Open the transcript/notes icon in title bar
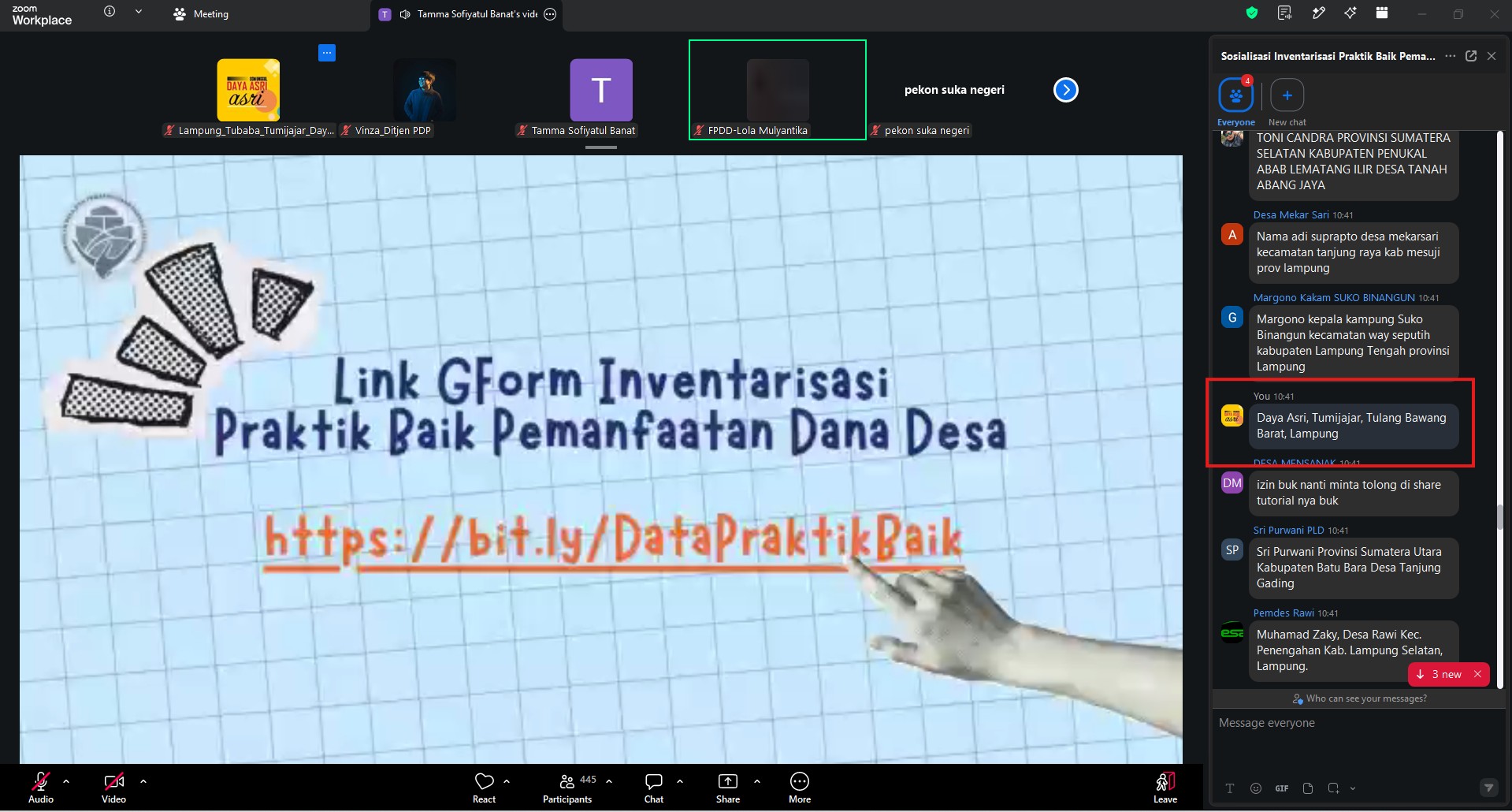Viewport: 1512px width, 812px height. coord(1284,13)
